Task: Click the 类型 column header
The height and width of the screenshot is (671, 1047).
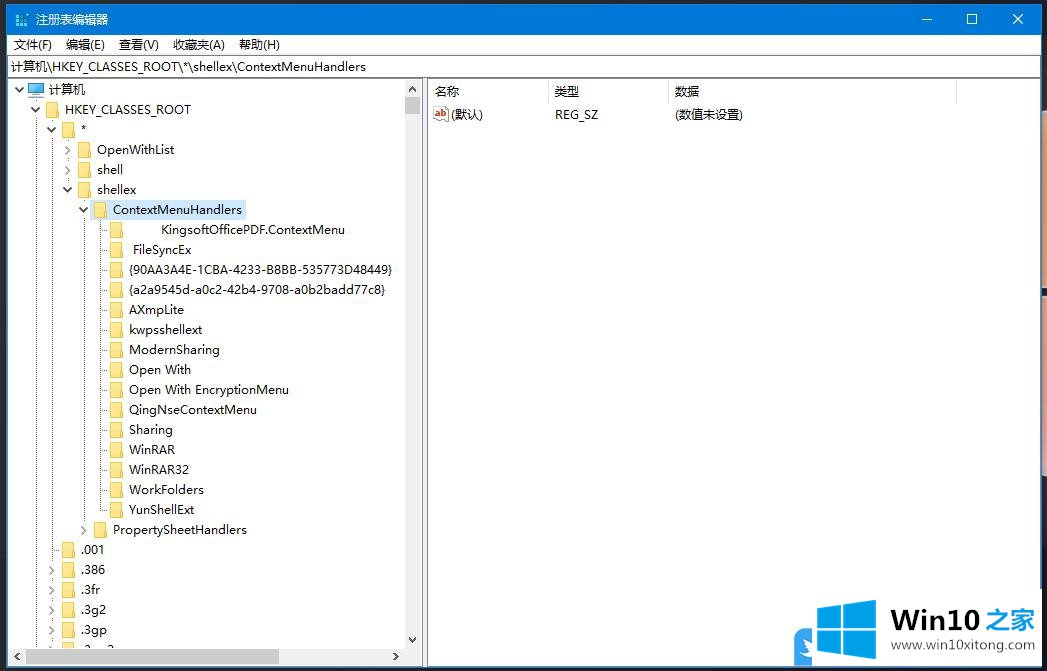Action: (567, 92)
